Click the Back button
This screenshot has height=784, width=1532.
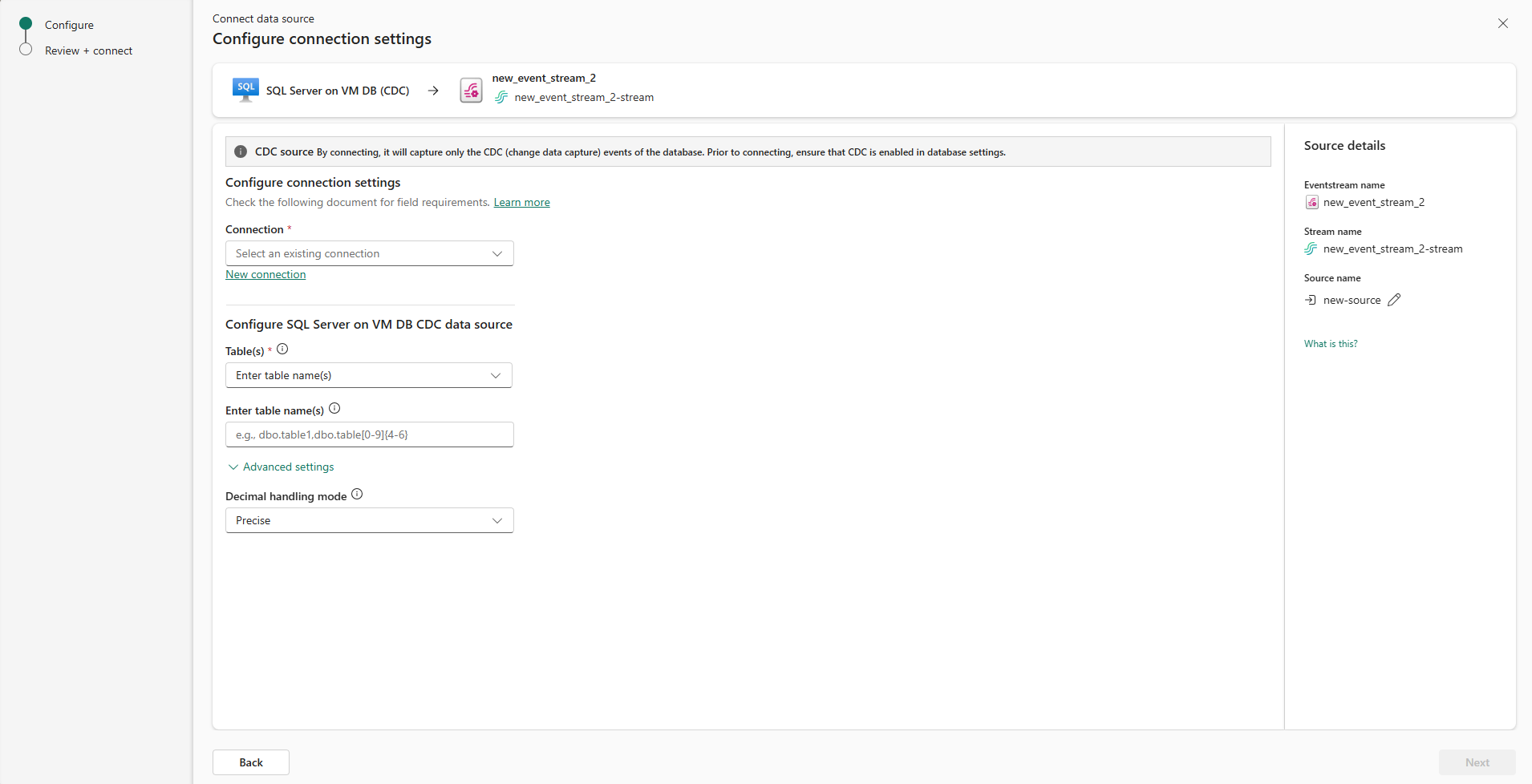point(250,762)
